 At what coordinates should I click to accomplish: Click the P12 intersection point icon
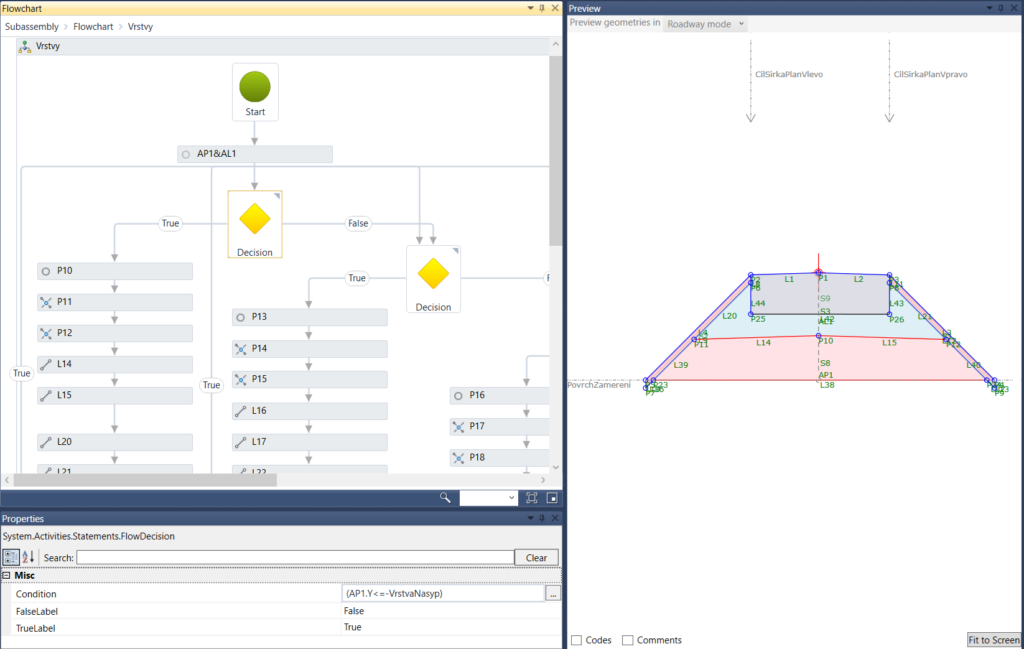tap(46, 334)
